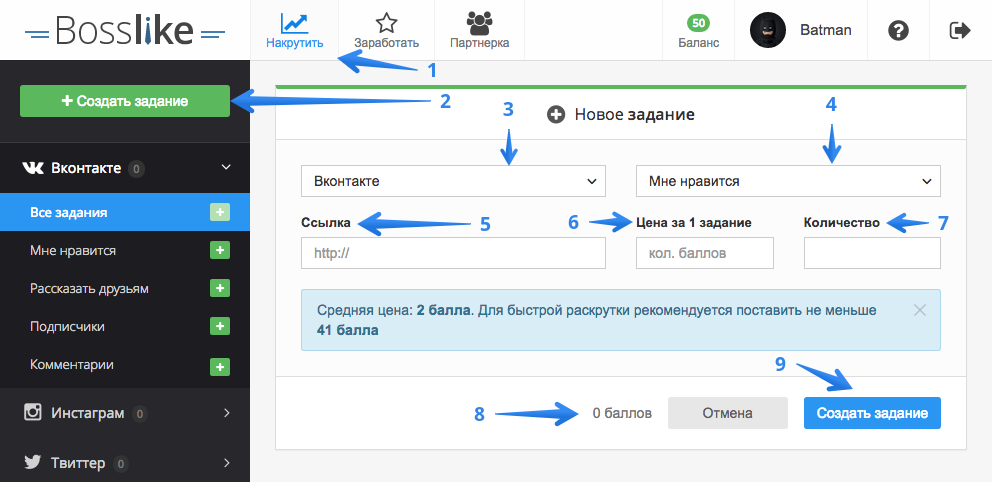Open the Мне нравится task type dropdown

point(788,182)
